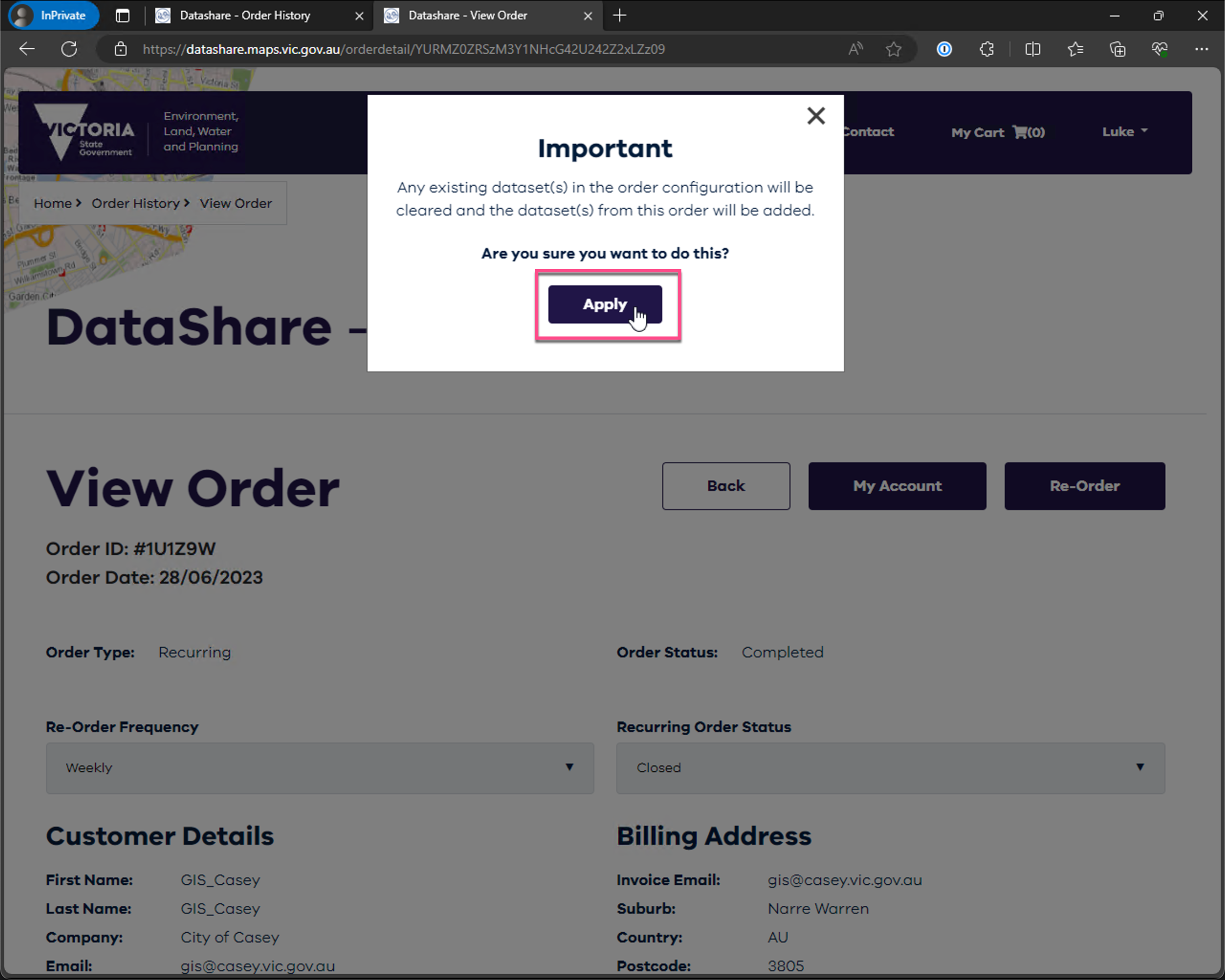The height and width of the screenshot is (980, 1225).
Task: Restore down the browser window
Action: pyautogui.click(x=1158, y=15)
